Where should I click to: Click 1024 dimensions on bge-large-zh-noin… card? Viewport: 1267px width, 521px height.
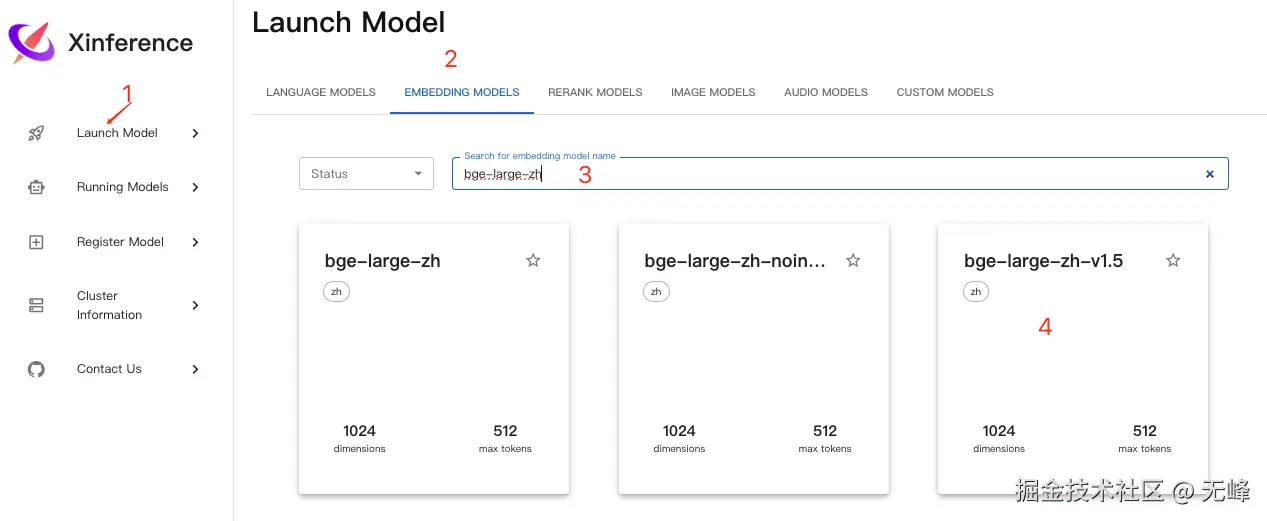[679, 439]
